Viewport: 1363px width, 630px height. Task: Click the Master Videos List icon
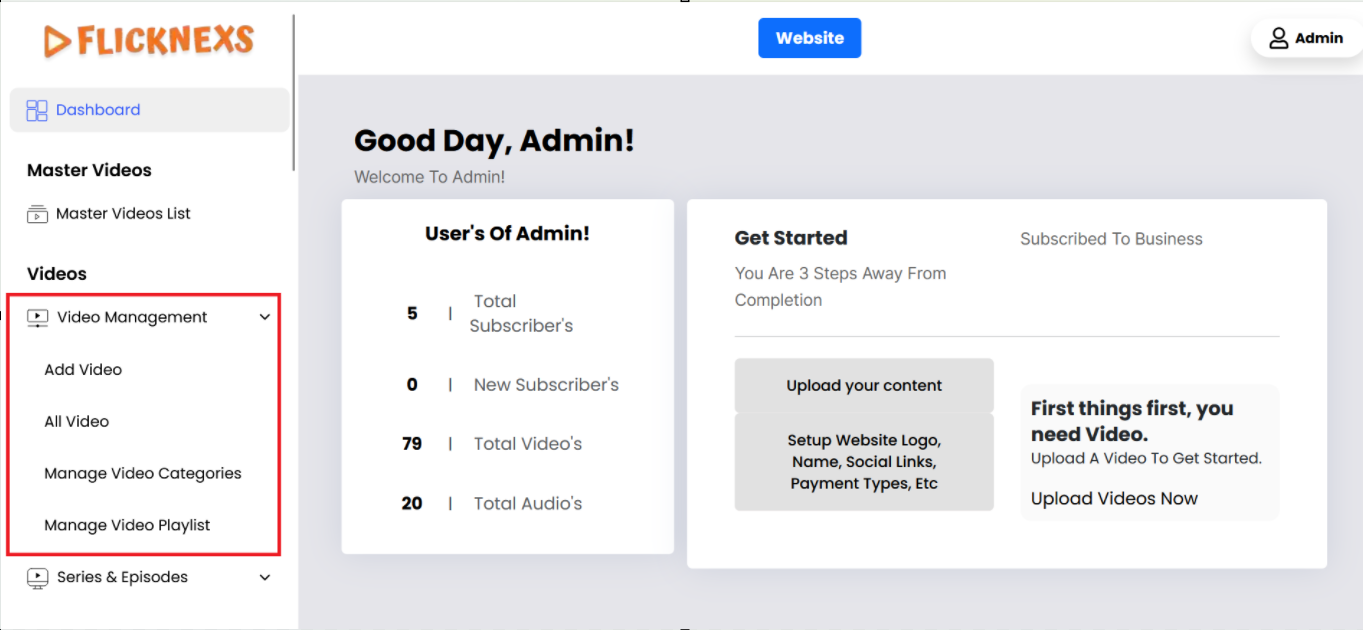tap(37, 214)
